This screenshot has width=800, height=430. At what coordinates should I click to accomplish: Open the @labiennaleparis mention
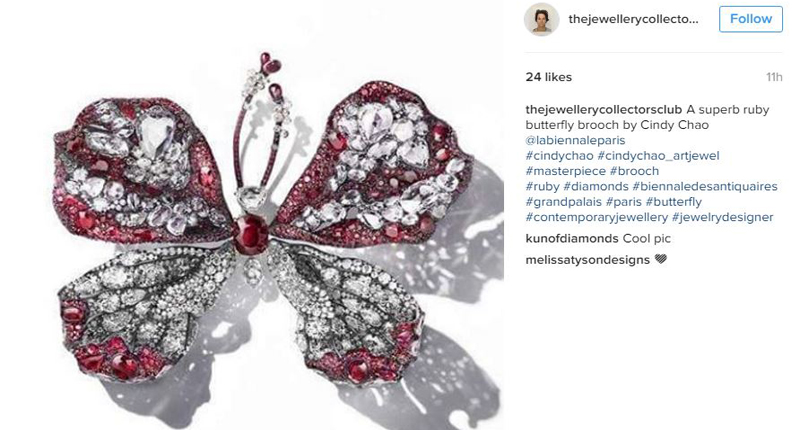tap(575, 140)
